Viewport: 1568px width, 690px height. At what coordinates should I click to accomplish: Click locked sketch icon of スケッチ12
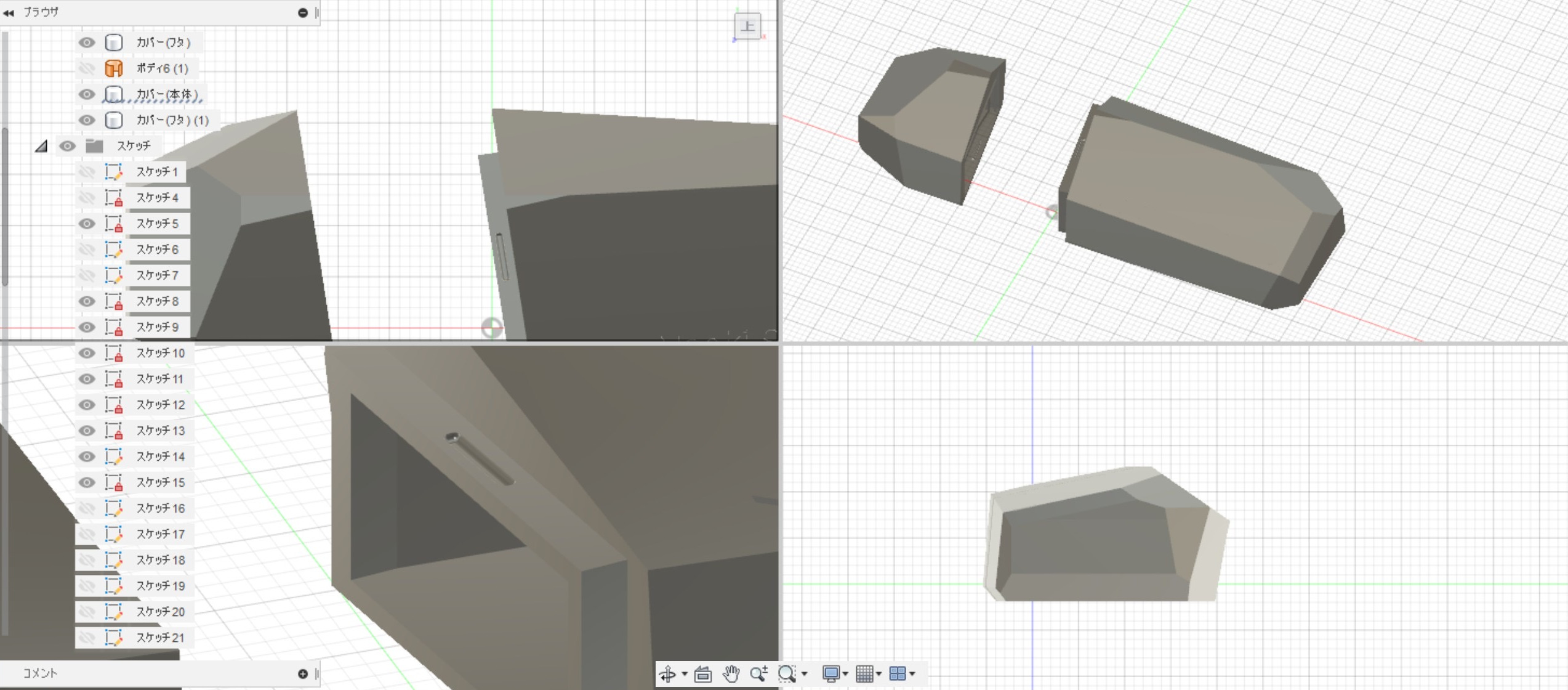[114, 405]
